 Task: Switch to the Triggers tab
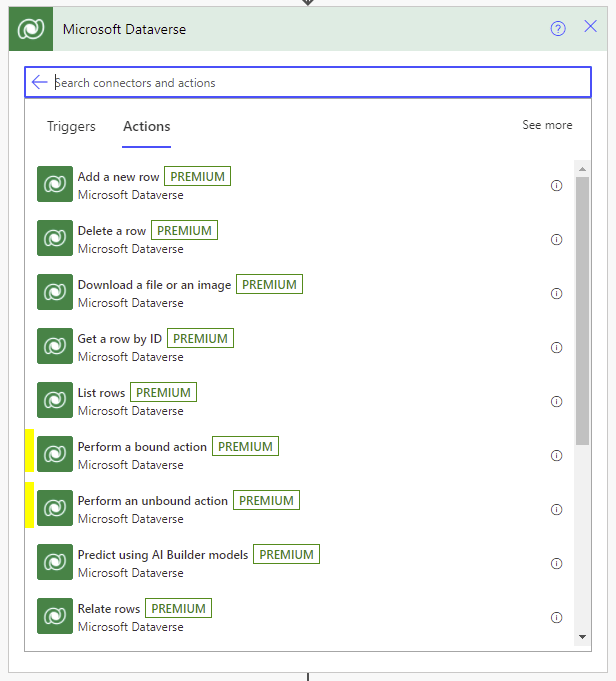[x=71, y=126]
